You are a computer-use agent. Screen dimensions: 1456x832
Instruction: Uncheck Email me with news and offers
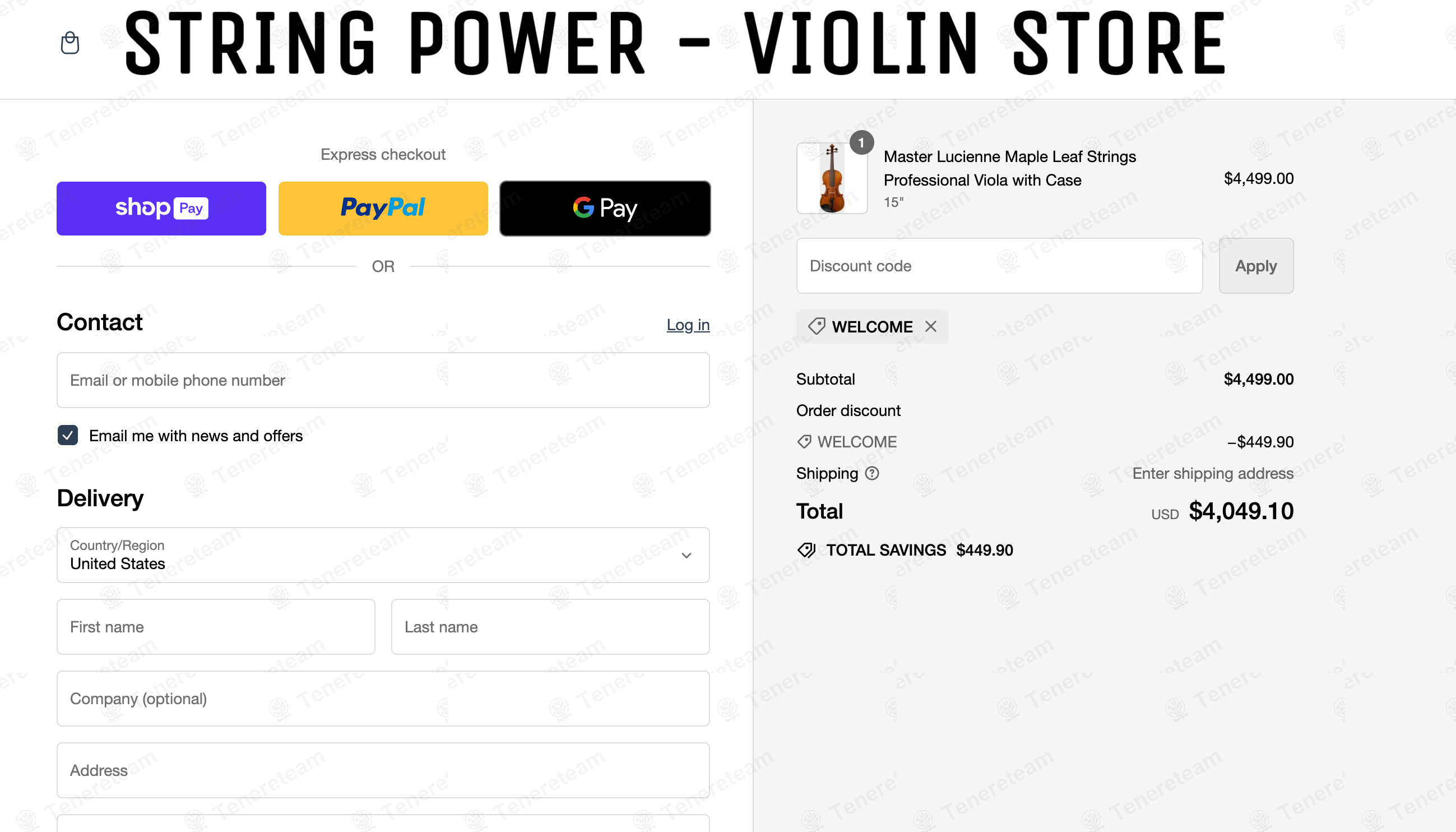pos(68,436)
